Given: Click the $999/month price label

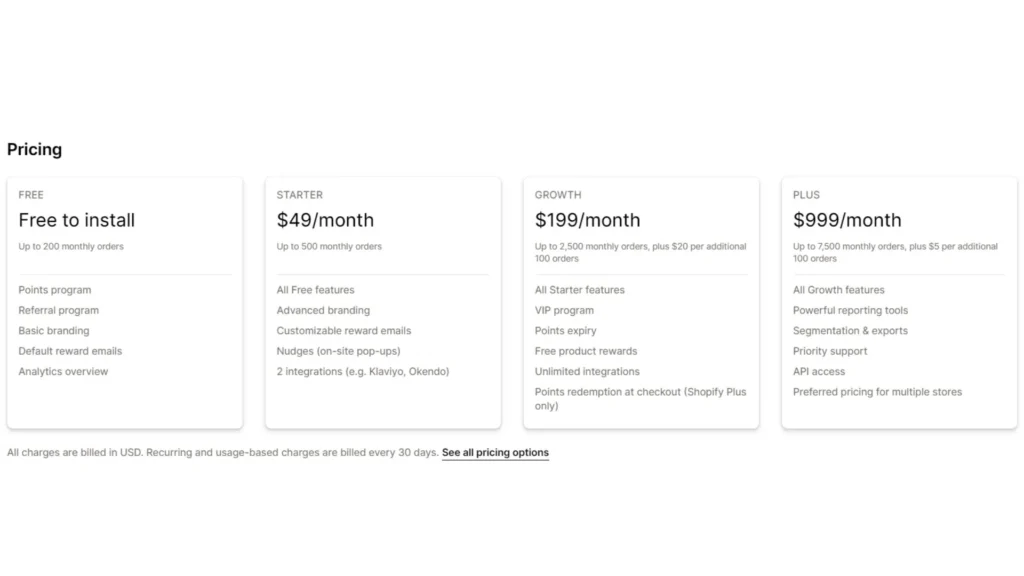Looking at the screenshot, I should click(x=847, y=220).
